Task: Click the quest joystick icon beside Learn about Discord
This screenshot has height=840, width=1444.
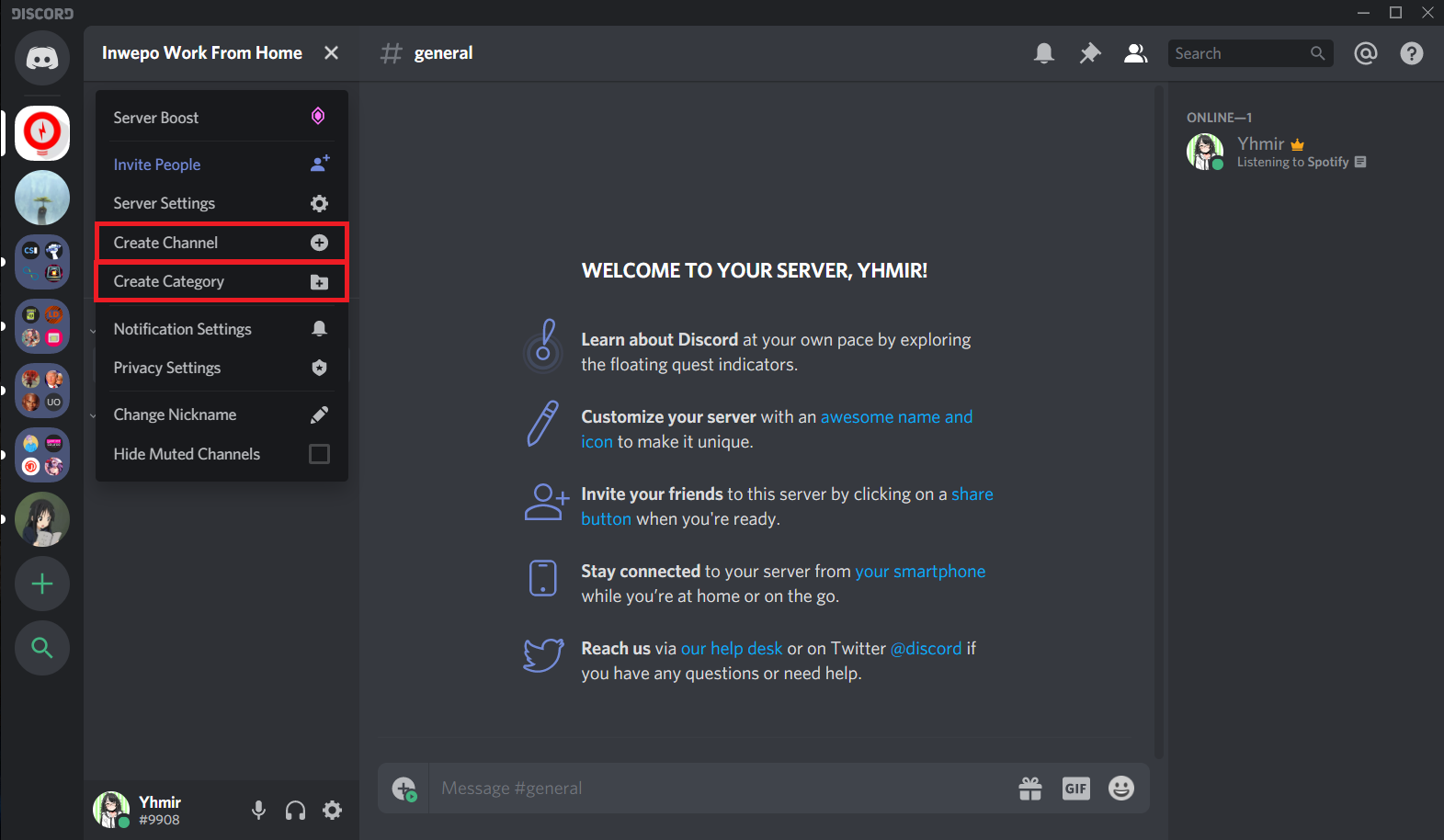Action: tap(543, 346)
